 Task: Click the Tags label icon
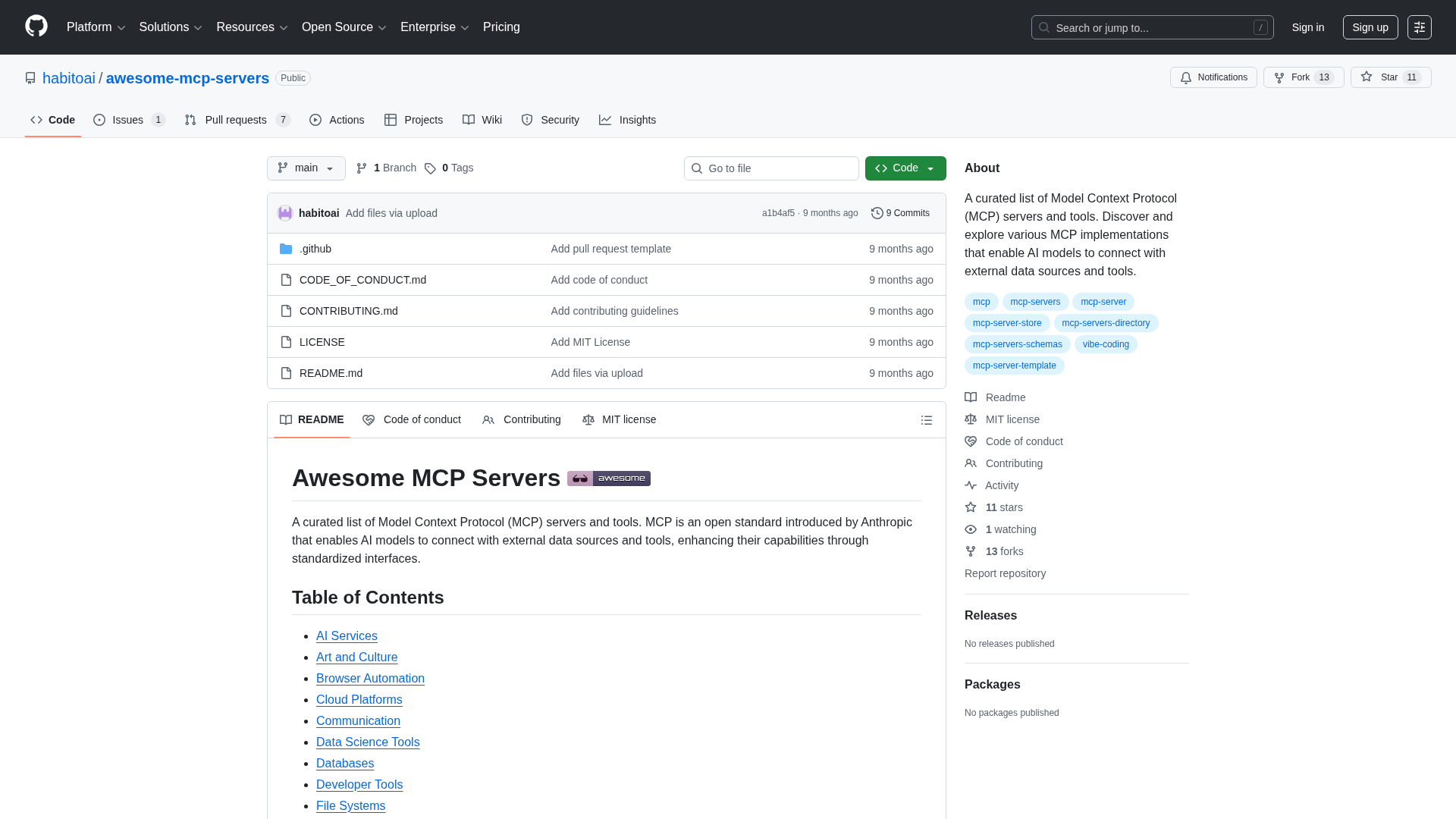pos(430,168)
